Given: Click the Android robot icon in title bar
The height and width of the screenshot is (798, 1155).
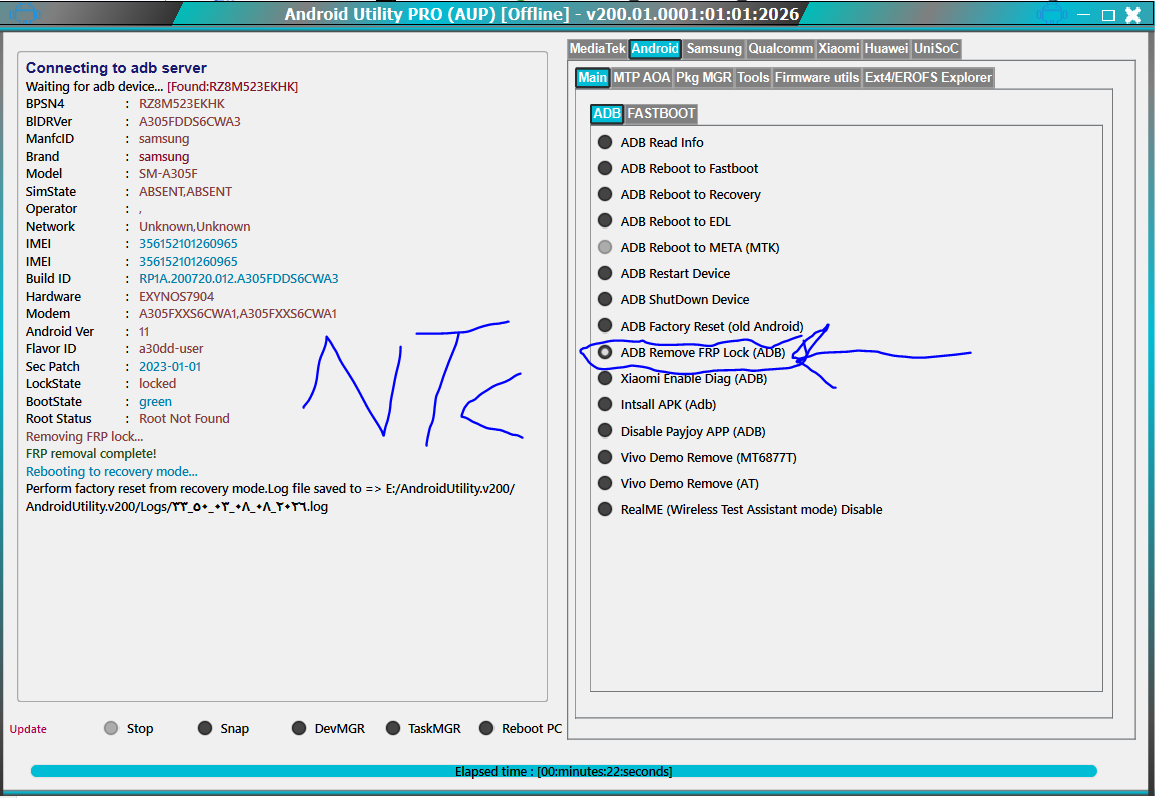Looking at the screenshot, I should tap(24, 14).
